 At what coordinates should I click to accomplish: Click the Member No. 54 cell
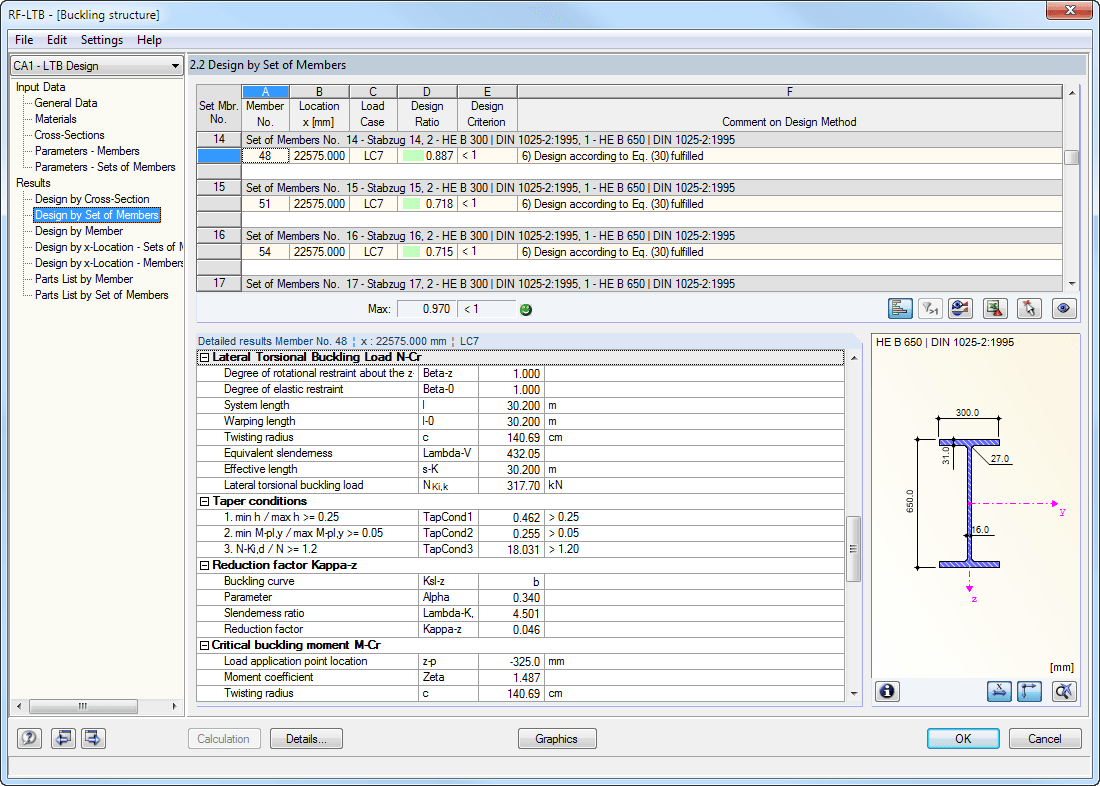[x=265, y=252]
